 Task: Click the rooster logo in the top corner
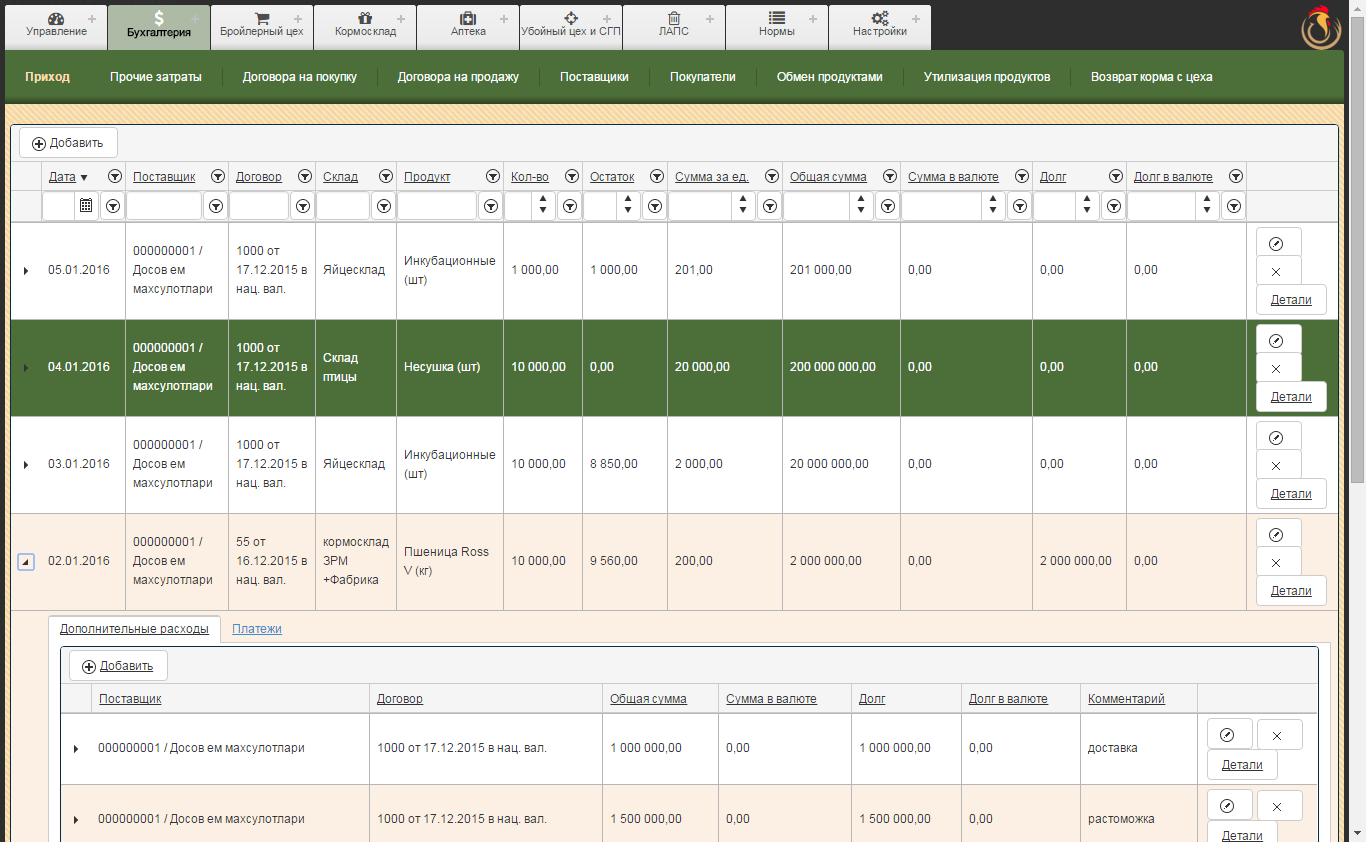click(1322, 28)
